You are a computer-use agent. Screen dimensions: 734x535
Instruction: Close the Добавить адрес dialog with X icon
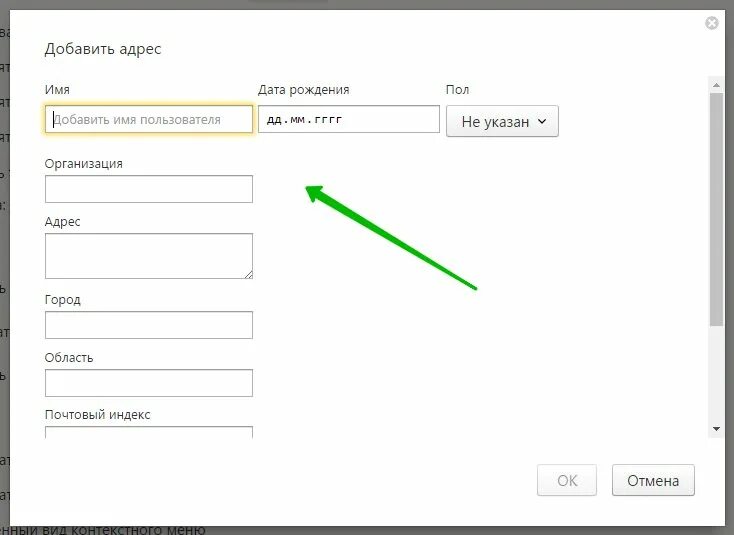(x=712, y=23)
